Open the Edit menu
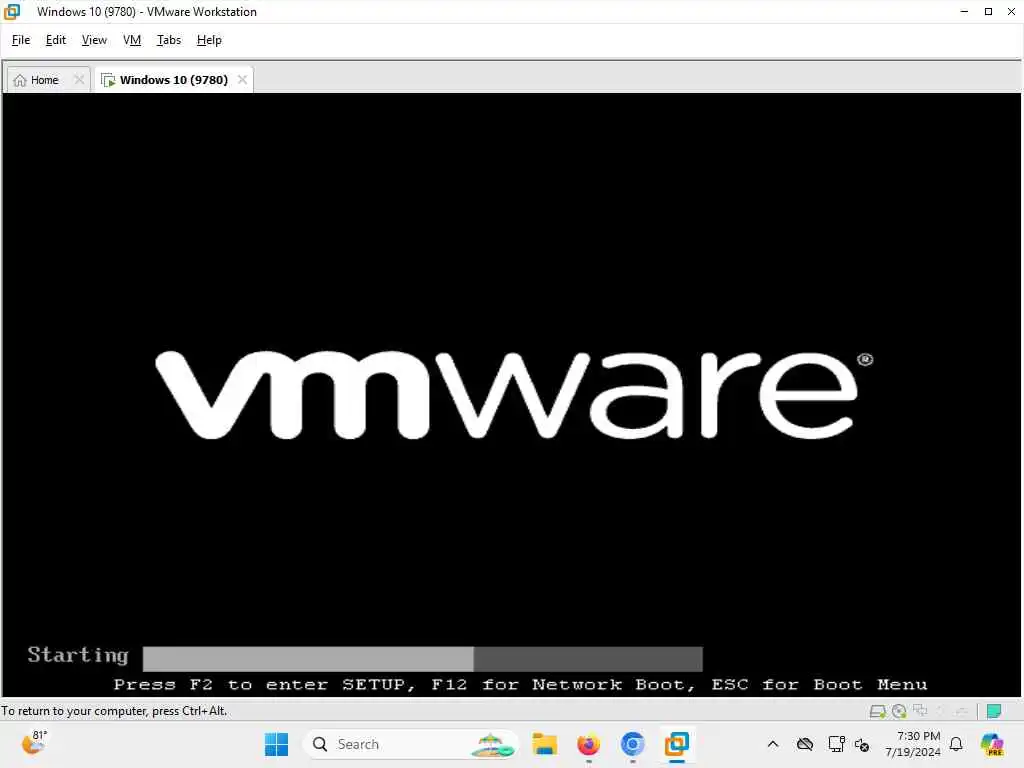The width and height of the screenshot is (1024, 768). (x=56, y=40)
